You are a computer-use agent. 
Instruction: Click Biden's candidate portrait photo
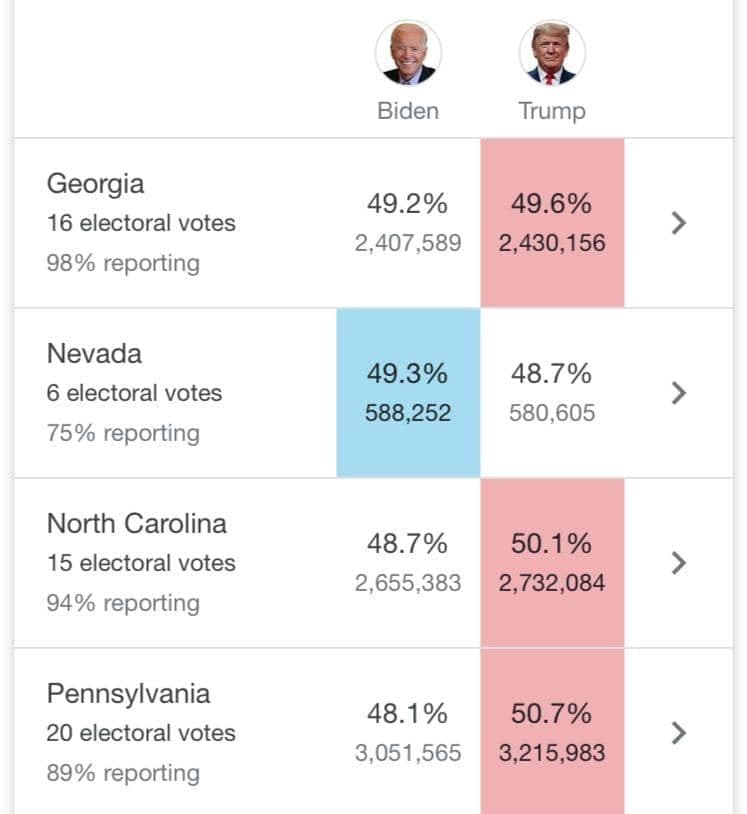point(408,52)
